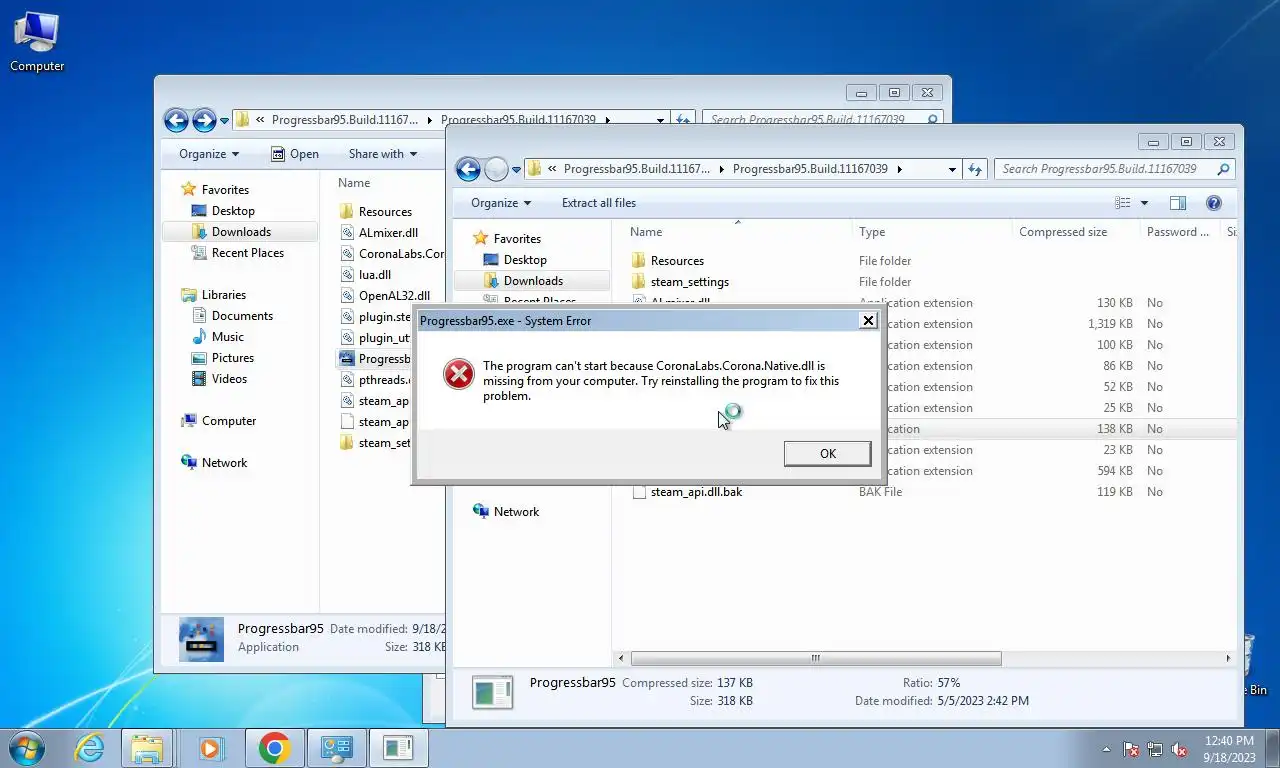Open Google Chrome from taskbar
This screenshot has height=768, width=1280.
tap(274, 748)
